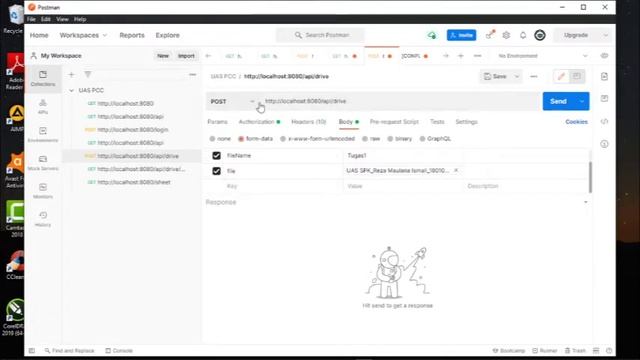The image size is (640, 360).
Task: Open the Environments sidebar panel
Action: (43, 134)
